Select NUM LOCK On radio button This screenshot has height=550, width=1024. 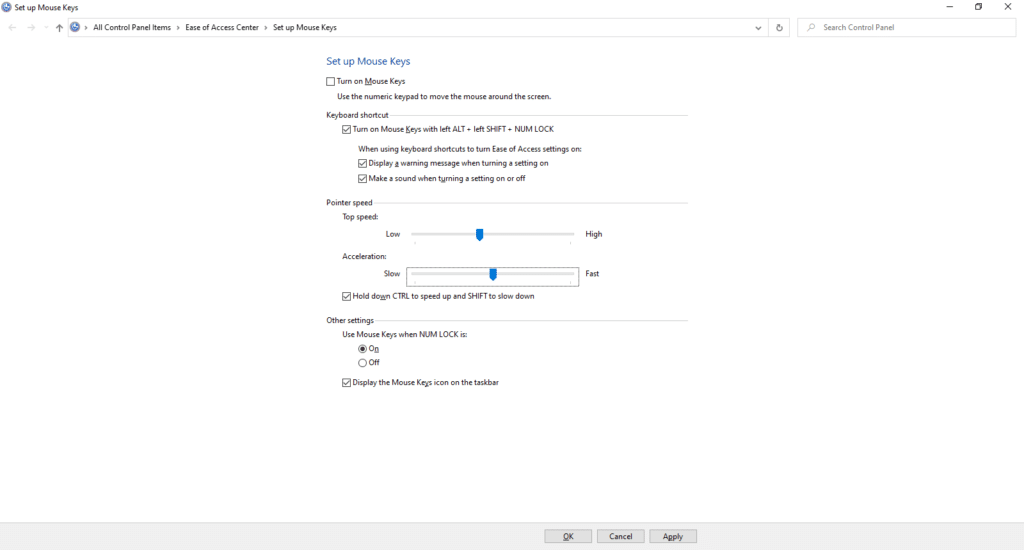point(362,349)
